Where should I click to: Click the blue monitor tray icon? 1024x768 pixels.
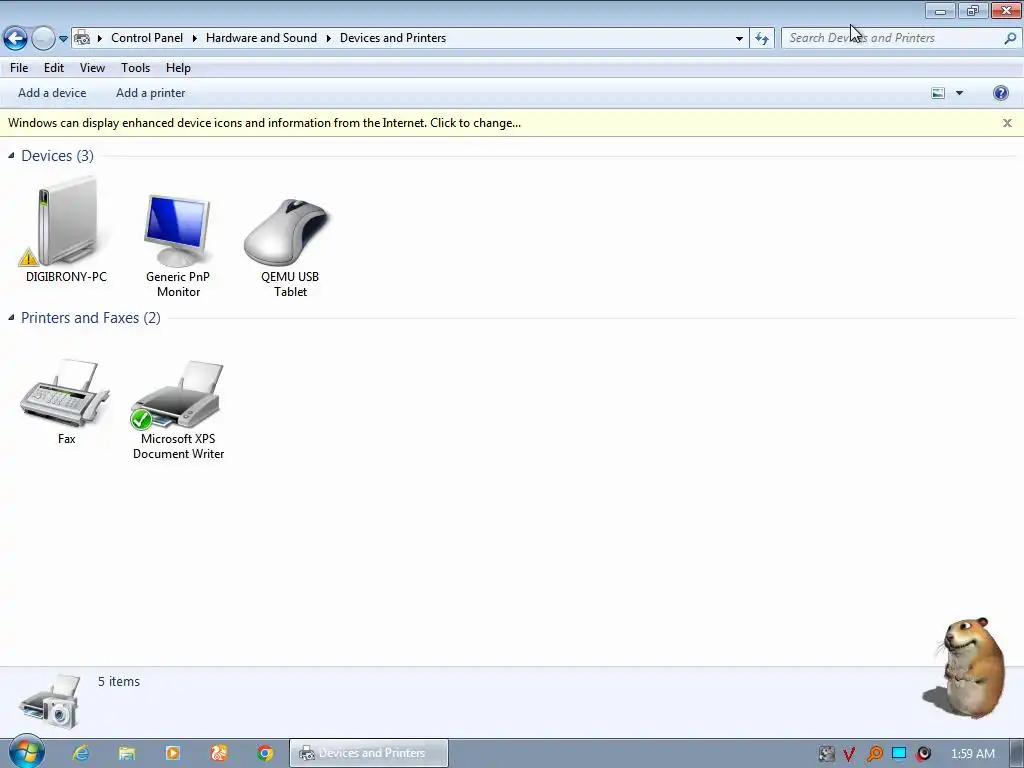point(899,753)
